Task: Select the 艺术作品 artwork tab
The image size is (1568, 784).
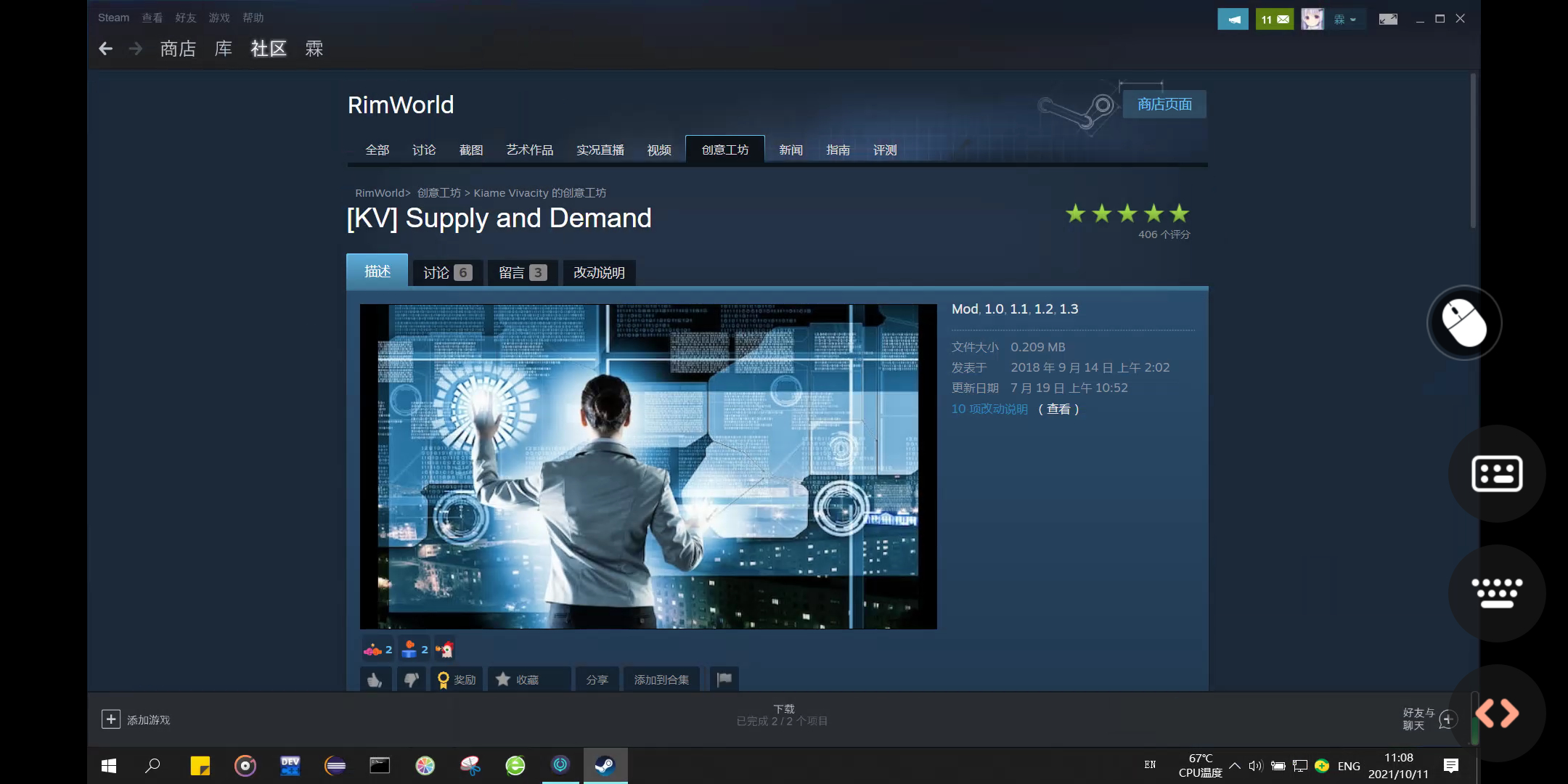Action: pos(530,150)
